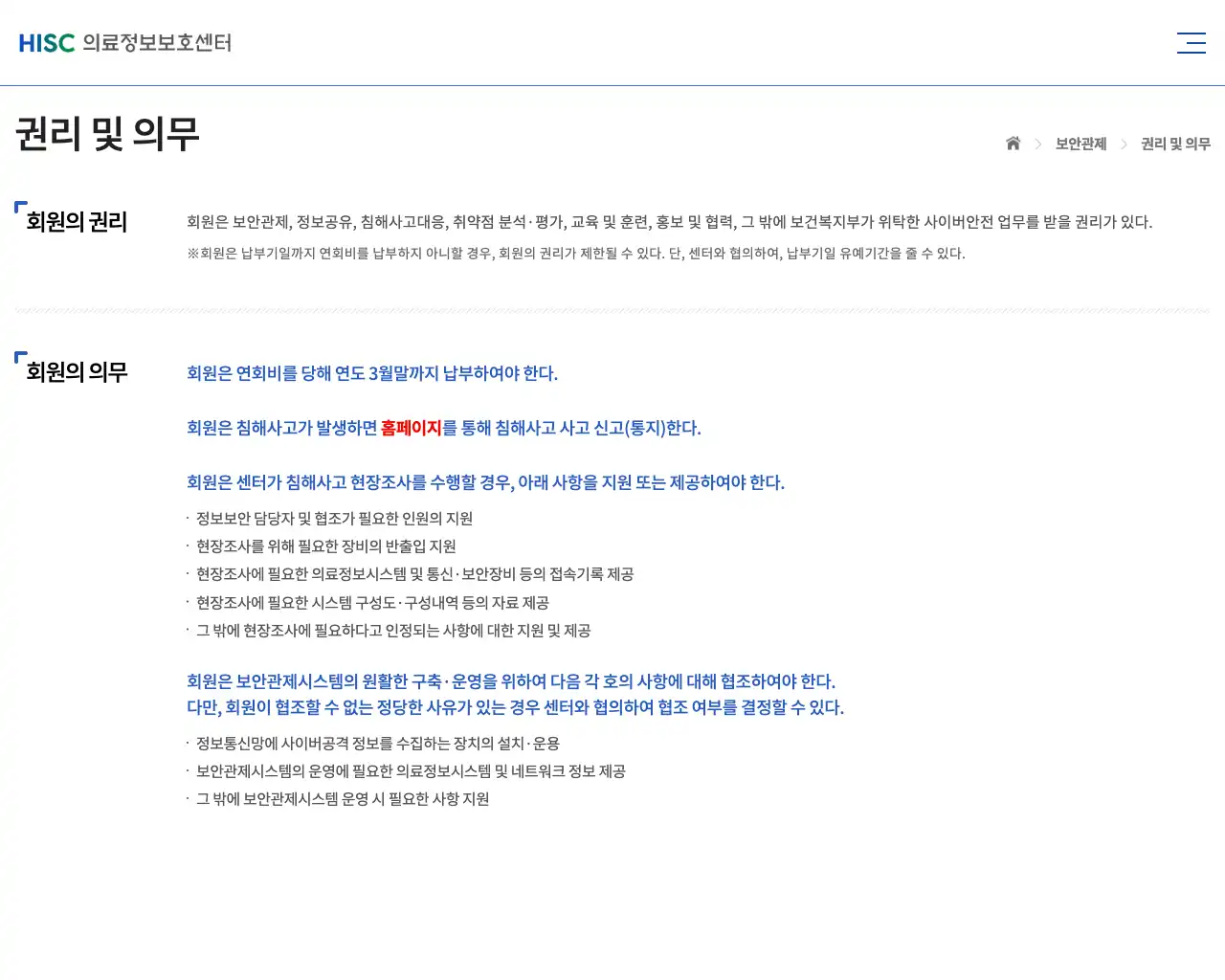Click the 회원의 의무 section title
Viewport: 1225px width, 980px height.
click(76, 372)
